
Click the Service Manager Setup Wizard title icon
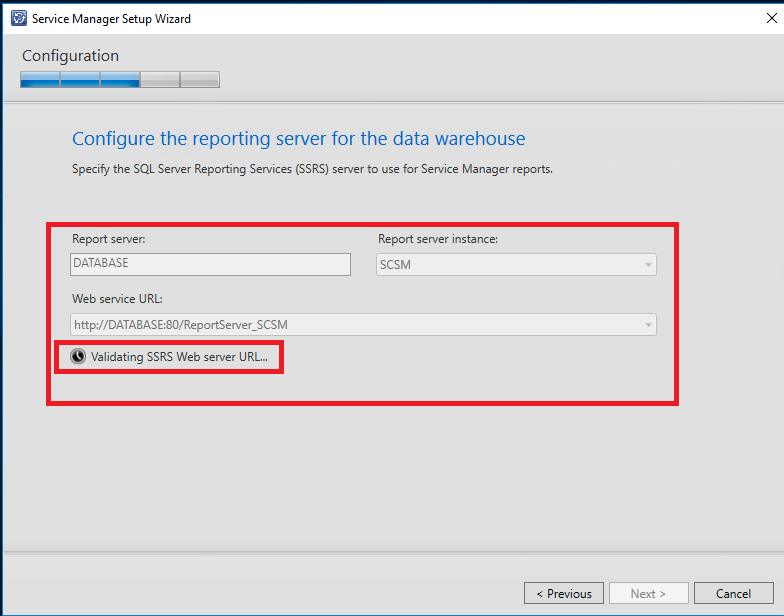point(18,18)
